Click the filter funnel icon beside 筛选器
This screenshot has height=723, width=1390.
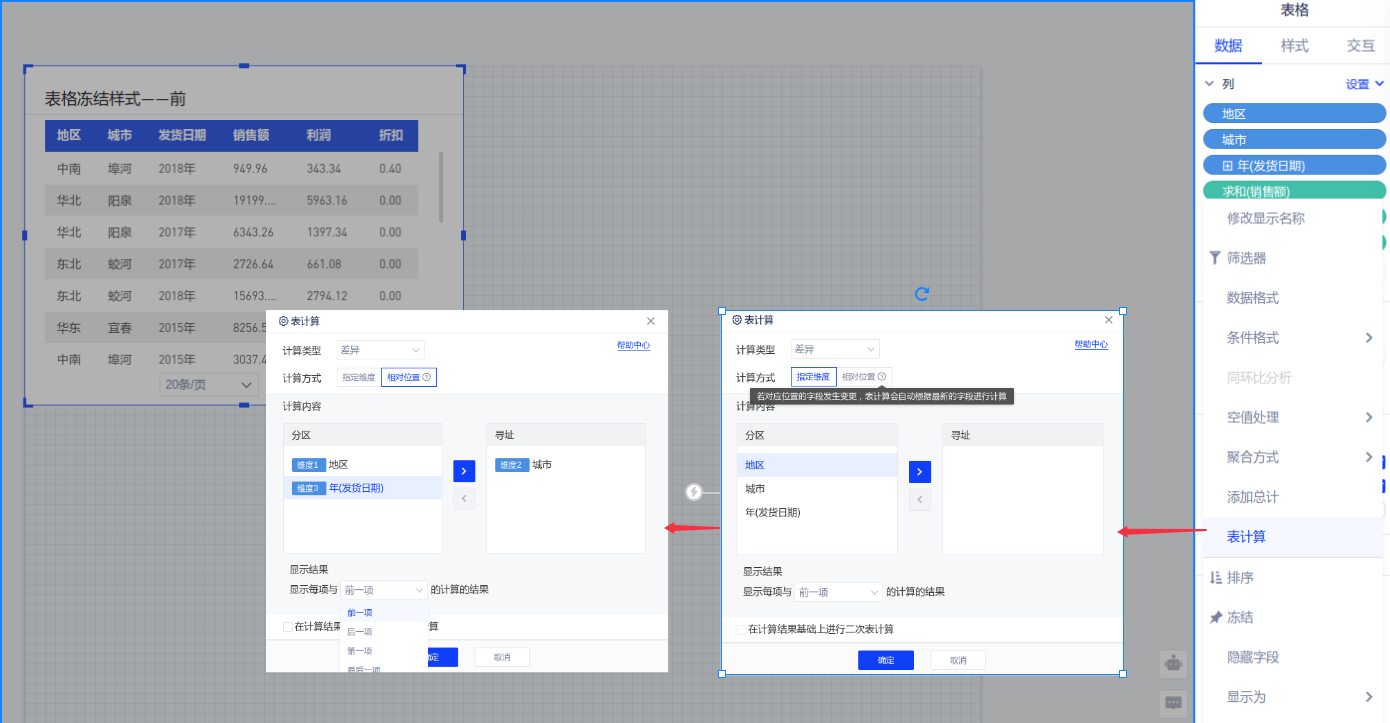pos(1214,258)
